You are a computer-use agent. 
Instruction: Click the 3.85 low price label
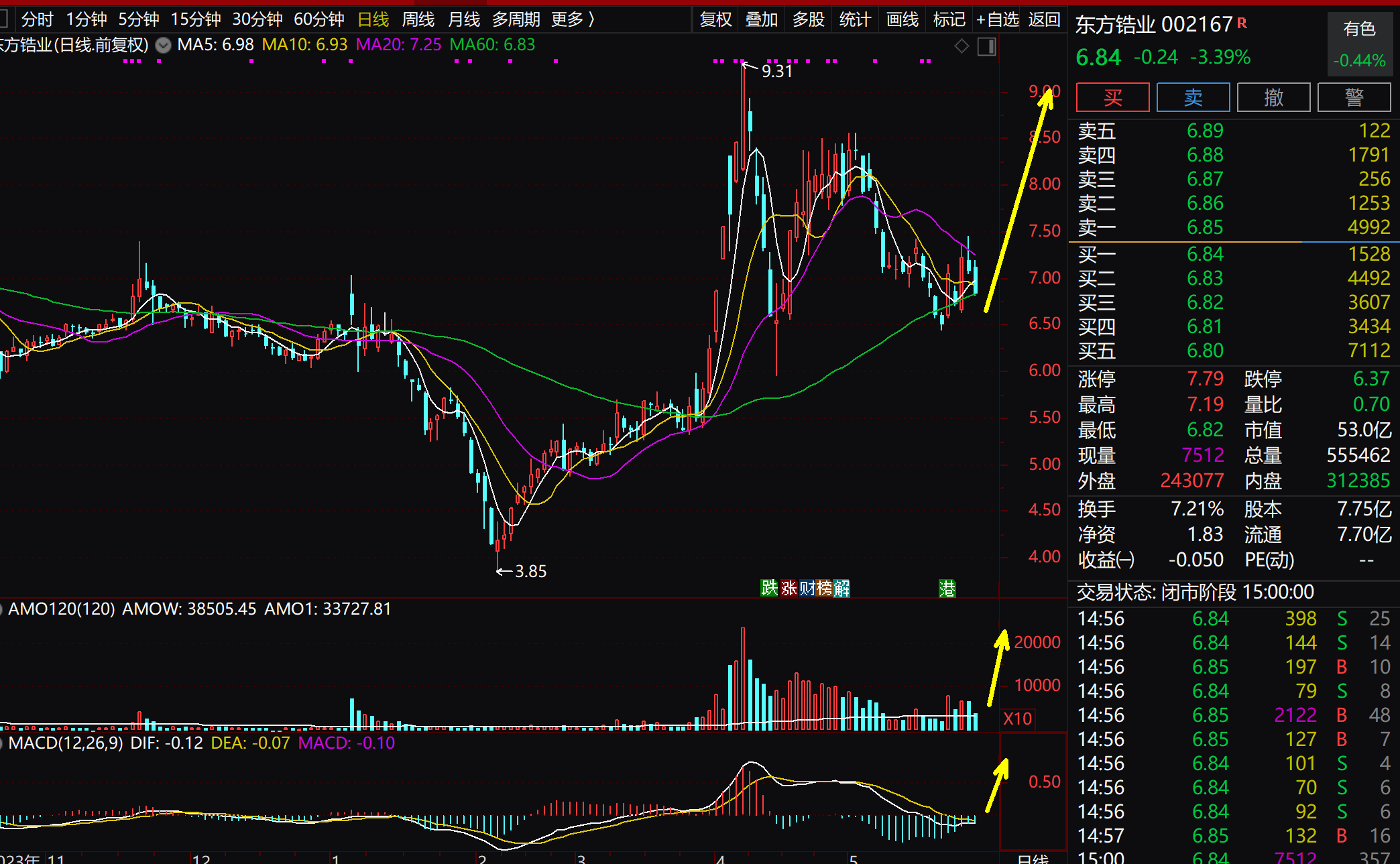pos(530,571)
